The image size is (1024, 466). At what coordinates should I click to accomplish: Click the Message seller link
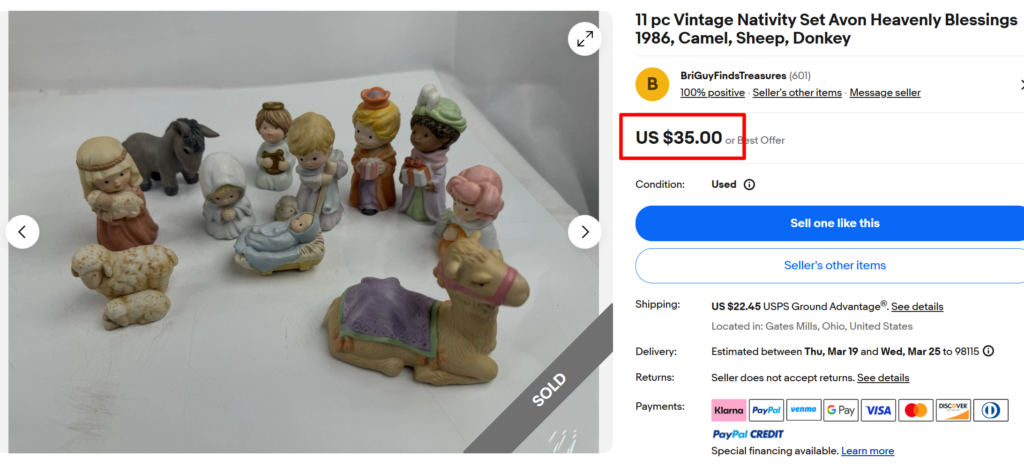pos(885,93)
